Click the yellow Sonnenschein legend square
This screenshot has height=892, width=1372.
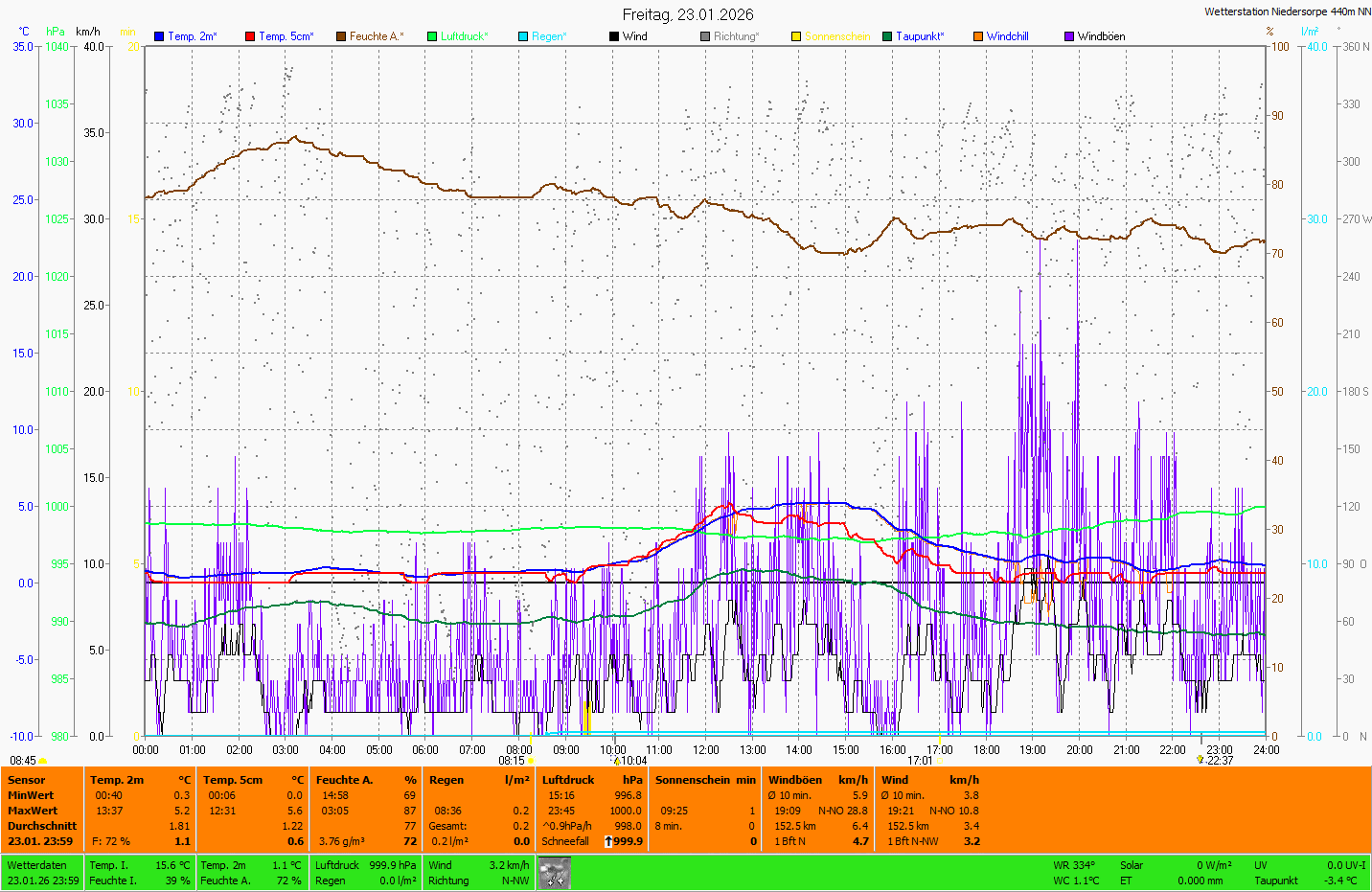(x=795, y=36)
